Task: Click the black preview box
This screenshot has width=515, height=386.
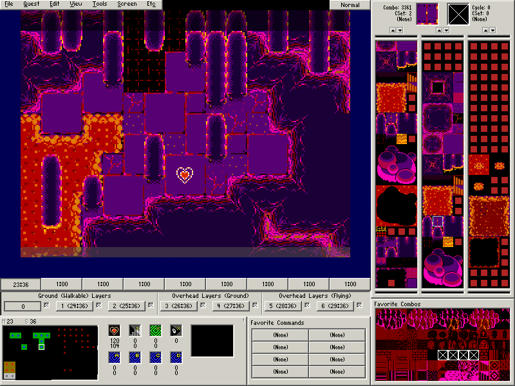Action: click(x=212, y=341)
